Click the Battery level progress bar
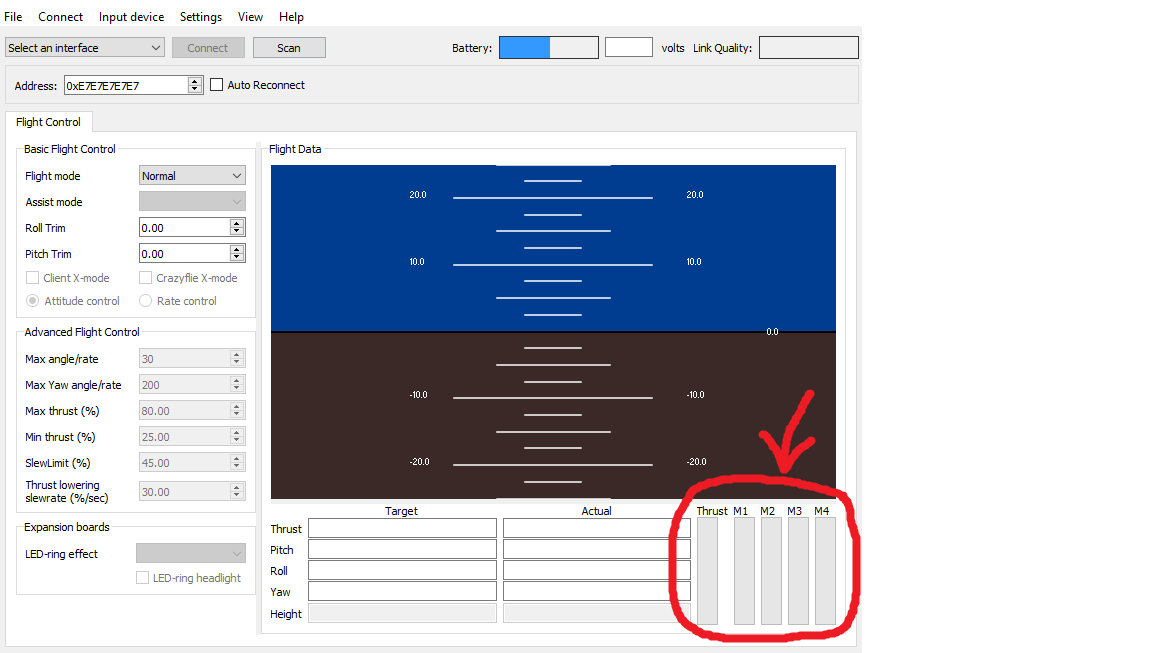The width and height of the screenshot is (1152, 653). 549,48
